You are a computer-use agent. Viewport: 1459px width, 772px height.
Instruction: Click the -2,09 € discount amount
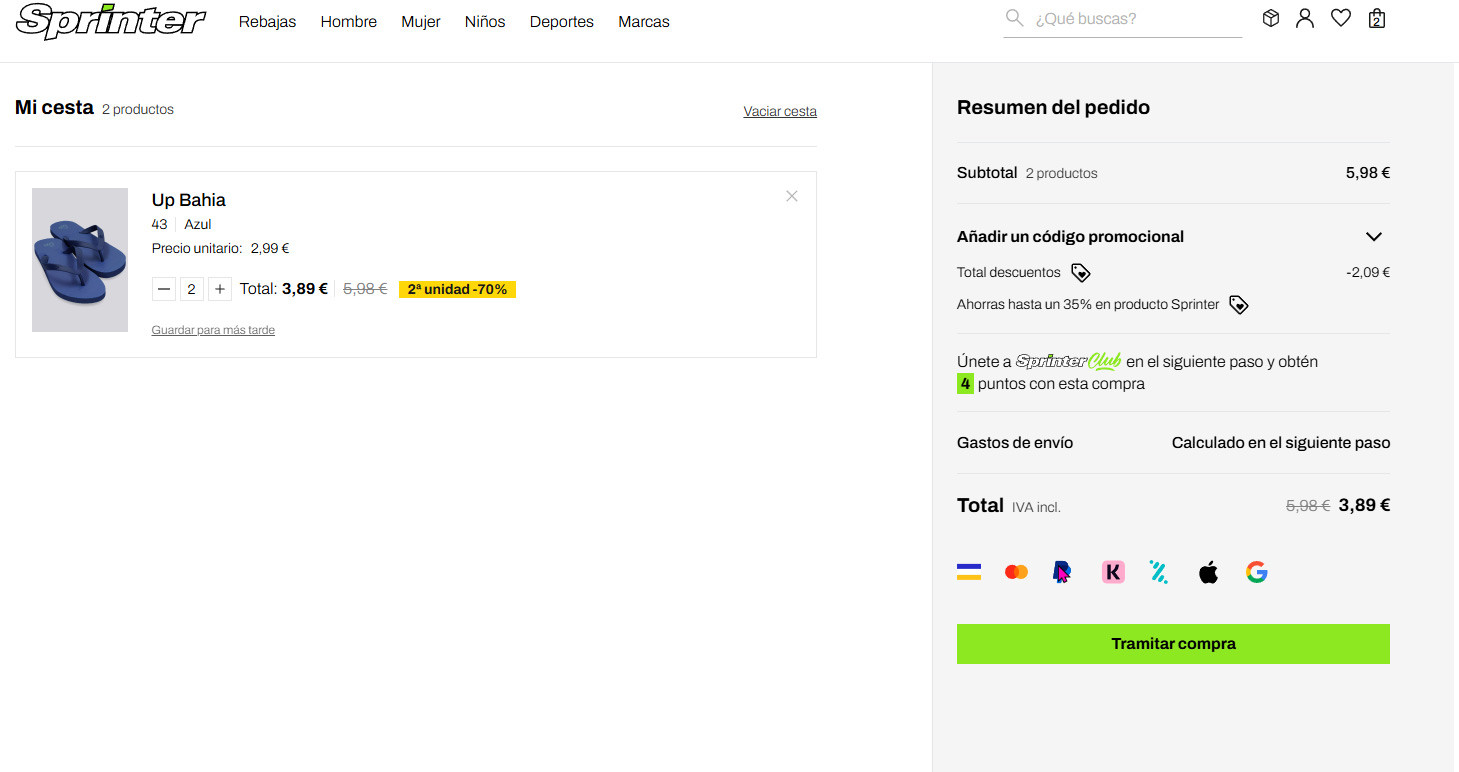(x=1368, y=273)
